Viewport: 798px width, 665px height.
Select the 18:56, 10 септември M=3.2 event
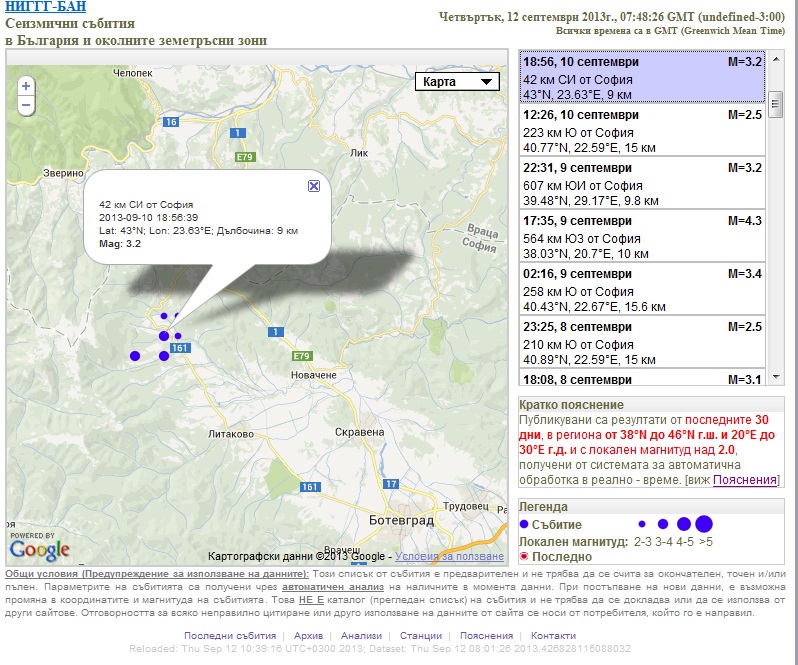point(642,77)
